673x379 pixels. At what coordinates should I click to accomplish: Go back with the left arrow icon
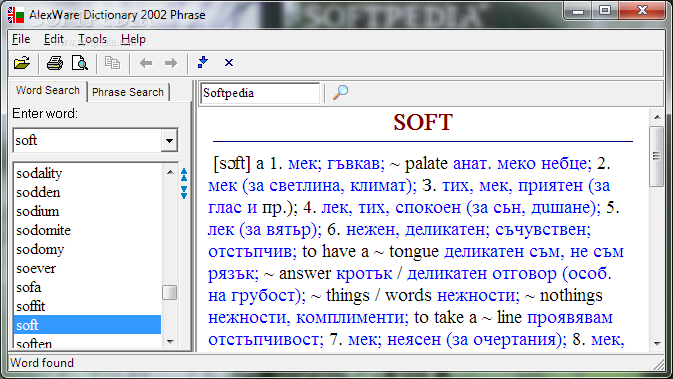click(146, 63)
